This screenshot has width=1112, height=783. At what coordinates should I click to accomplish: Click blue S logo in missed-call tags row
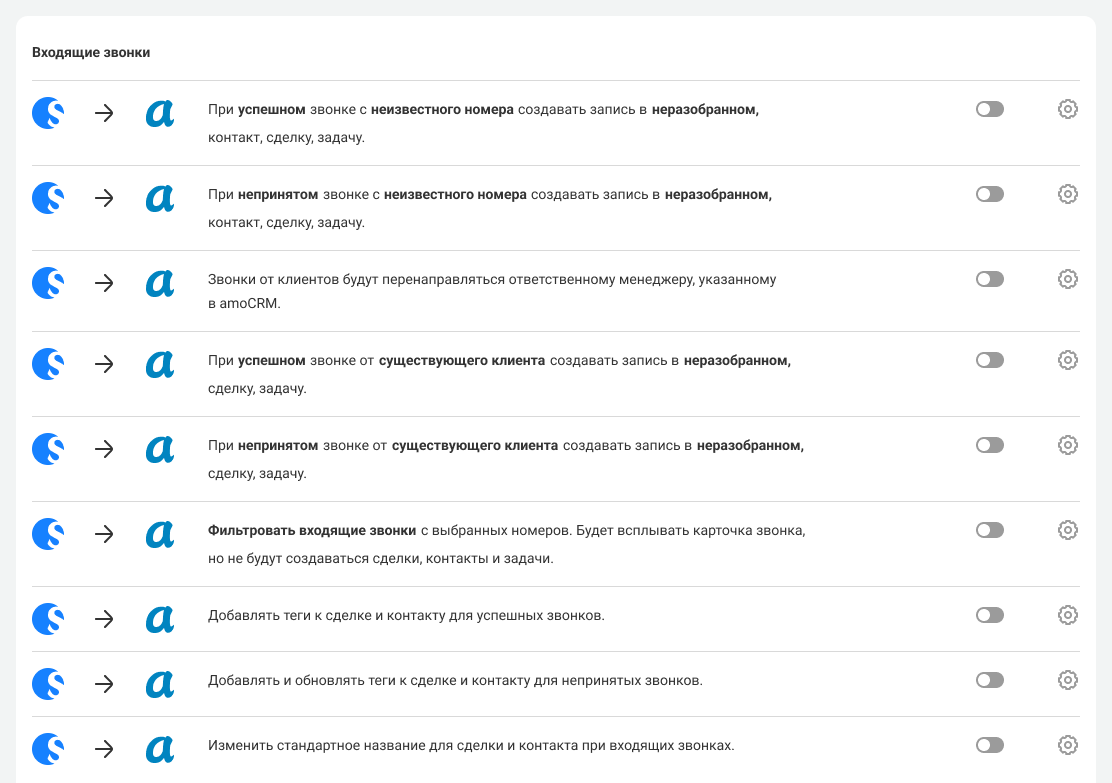[48, 684]
